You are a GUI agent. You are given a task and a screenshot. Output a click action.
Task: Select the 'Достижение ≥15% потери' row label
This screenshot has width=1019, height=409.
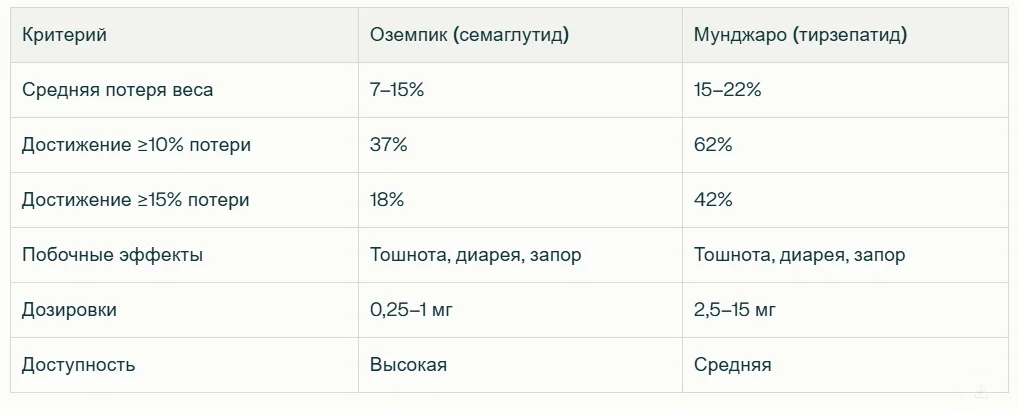pos(136,200)
